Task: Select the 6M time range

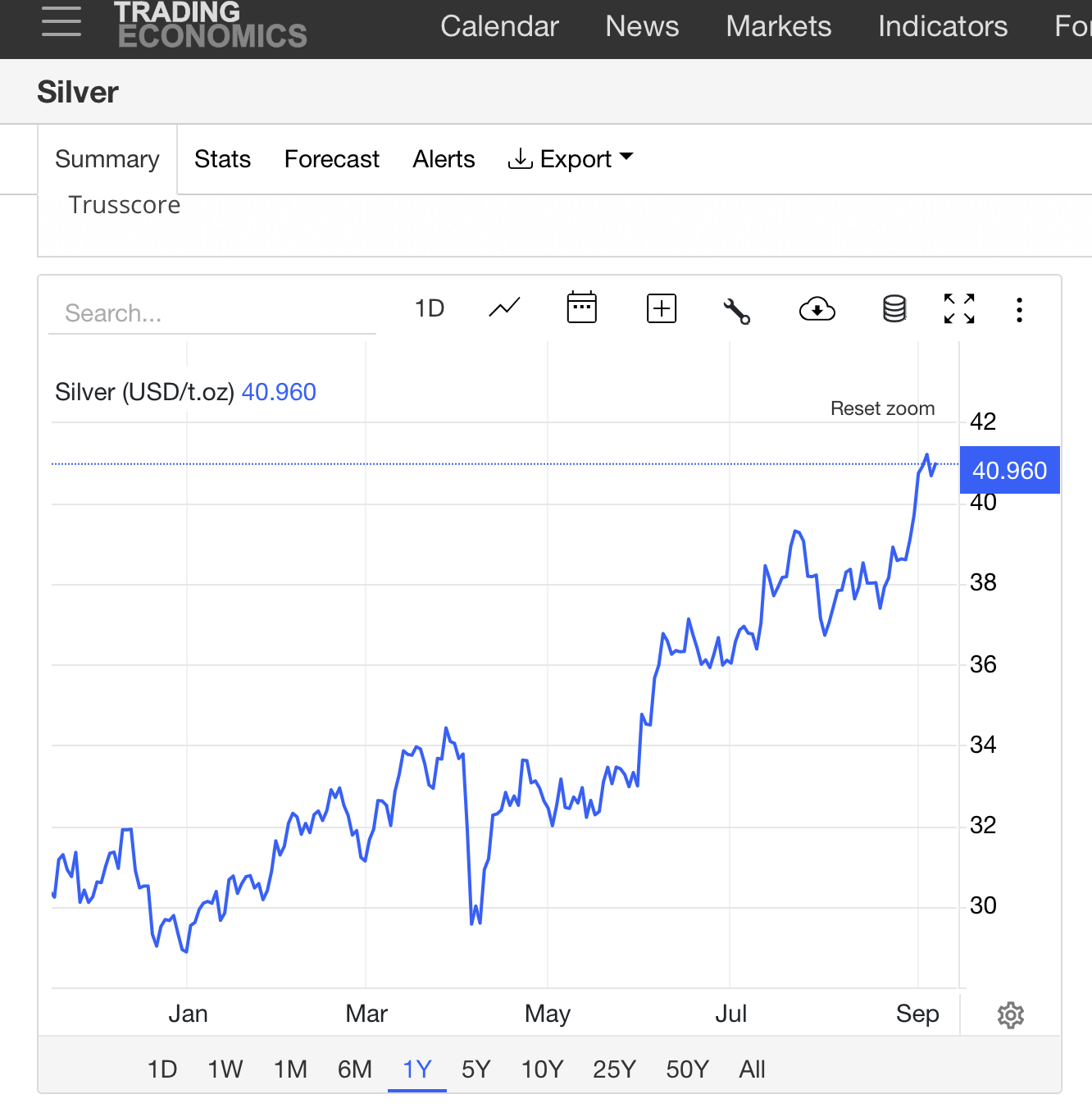Action: [355, 1069]
